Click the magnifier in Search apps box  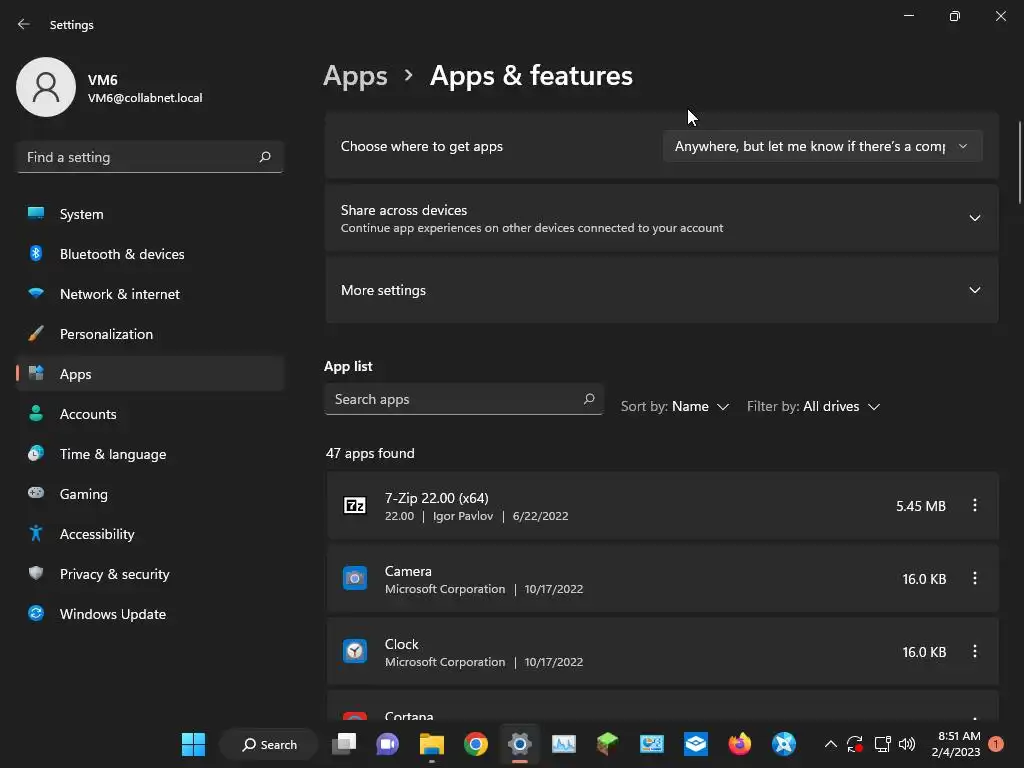click(589, 399)
